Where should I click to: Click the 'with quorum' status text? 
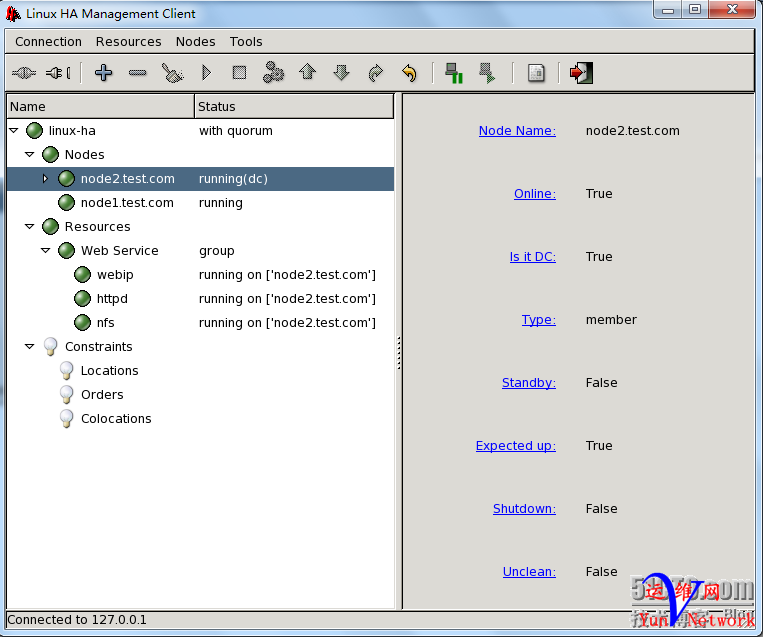click(x=236, y=131)
